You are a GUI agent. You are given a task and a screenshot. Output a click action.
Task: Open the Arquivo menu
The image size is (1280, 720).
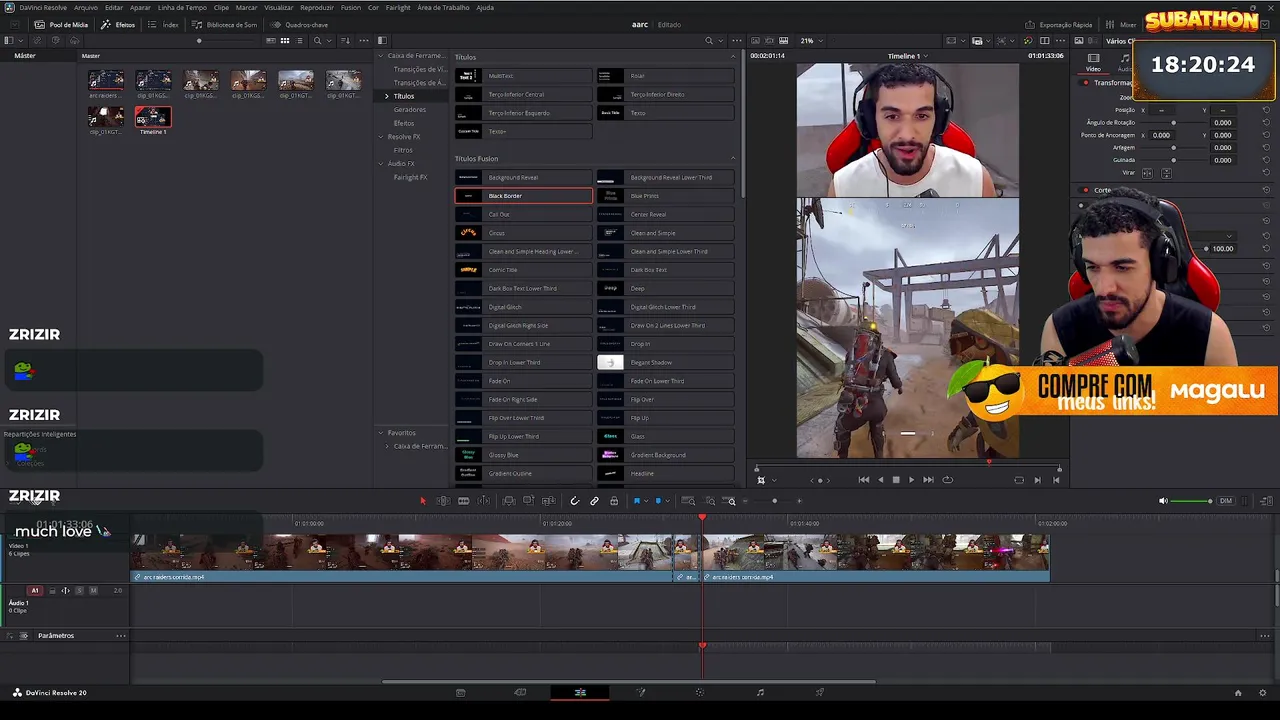[x=86, y=7]
